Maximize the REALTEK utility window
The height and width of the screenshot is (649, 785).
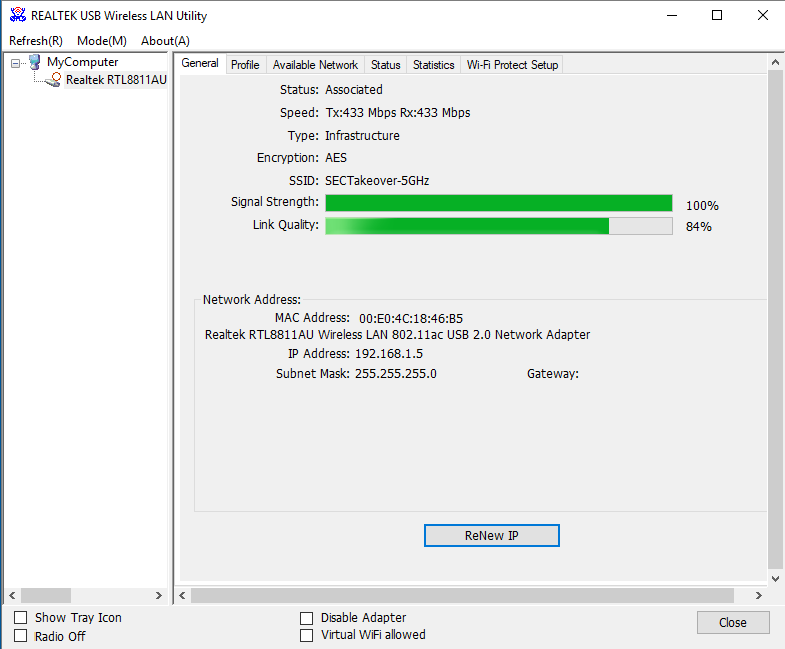717,16
